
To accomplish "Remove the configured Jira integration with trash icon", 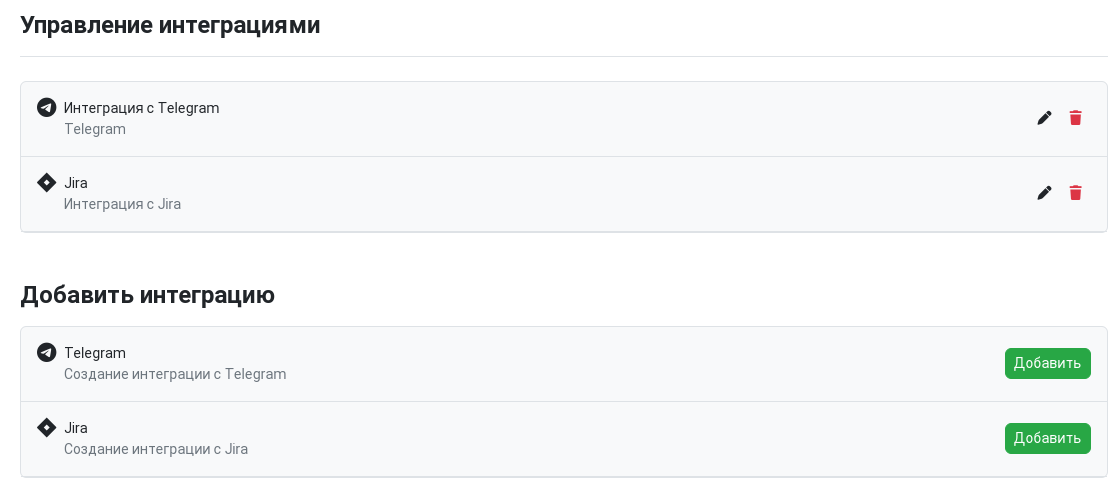I will pos(1075,193).
